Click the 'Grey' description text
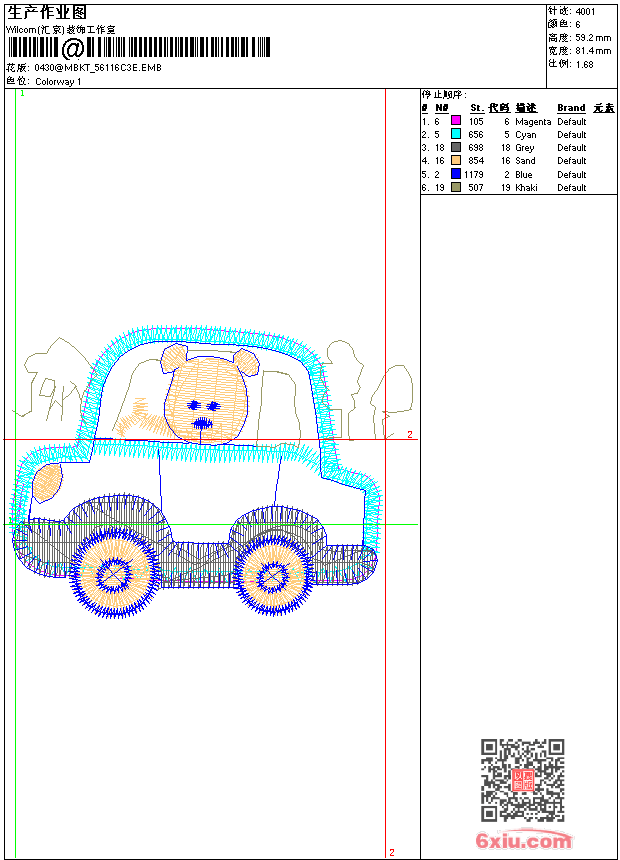 (x=525, y=148)
